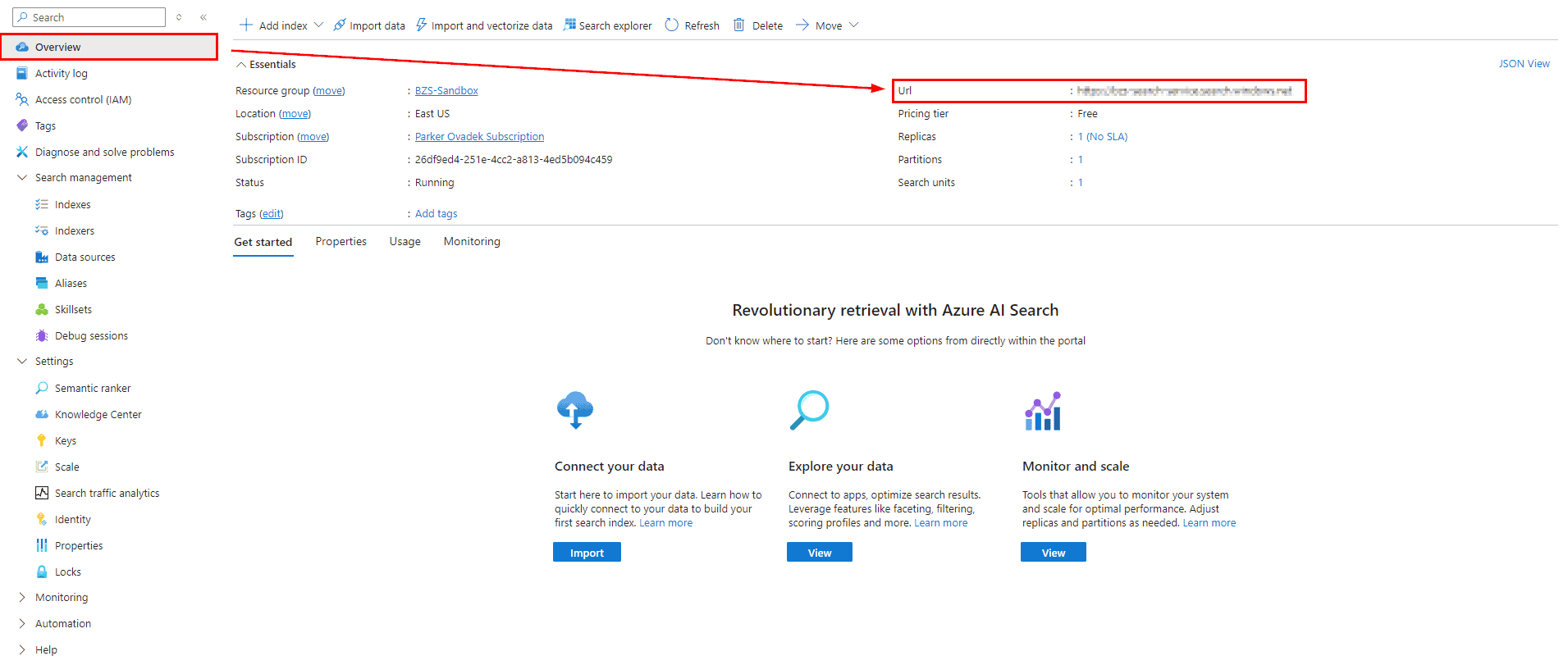
Task: Click the Add index plus icon
Action: [246, 25]
